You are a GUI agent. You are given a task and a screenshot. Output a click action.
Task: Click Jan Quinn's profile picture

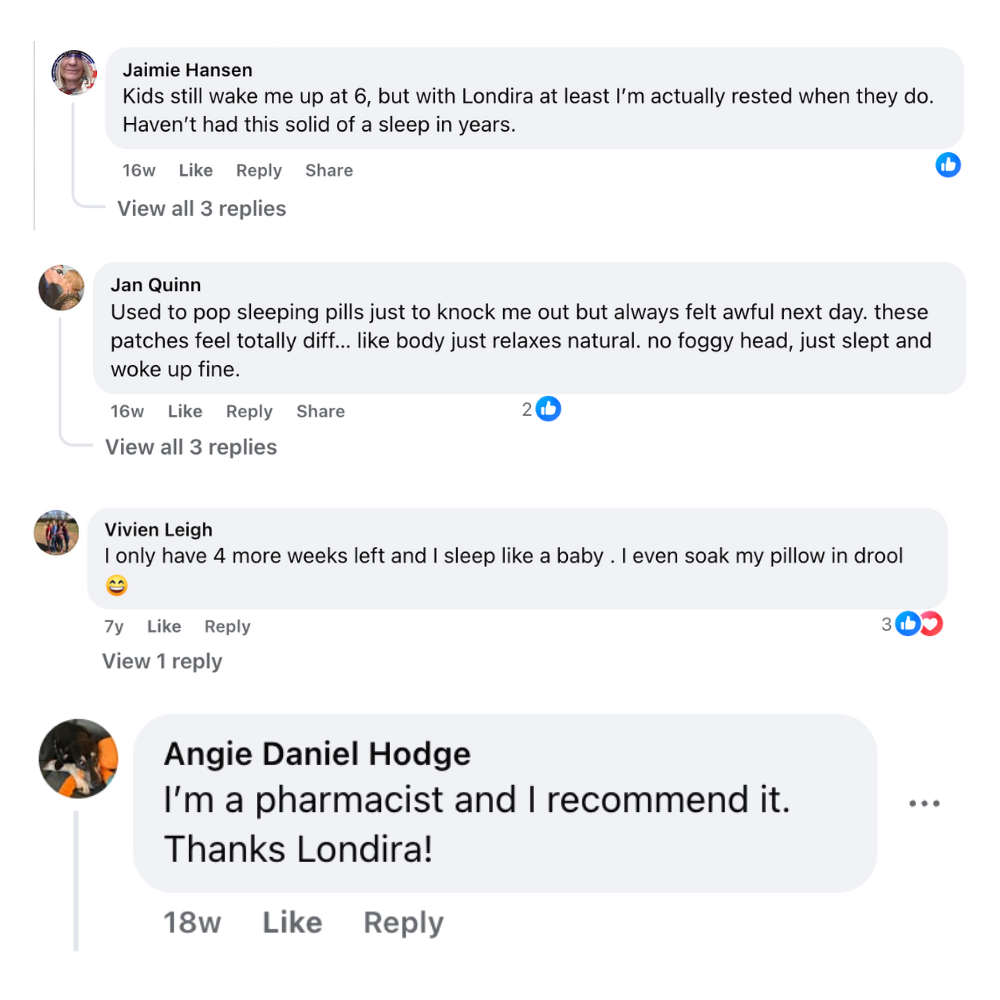(61, 288)
